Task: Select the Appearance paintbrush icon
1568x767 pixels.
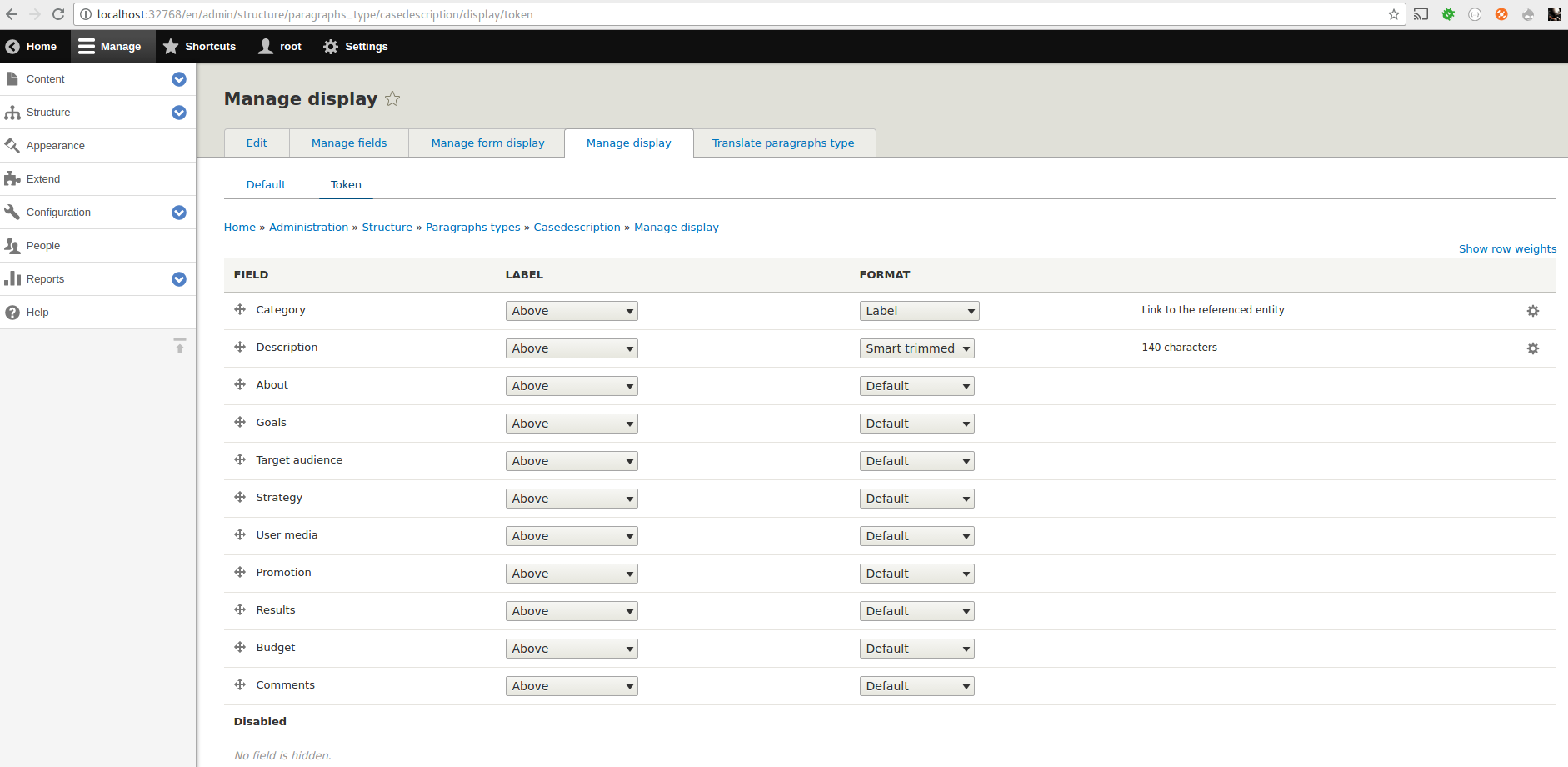Action: pyautogui.click(x=12, y=145)
